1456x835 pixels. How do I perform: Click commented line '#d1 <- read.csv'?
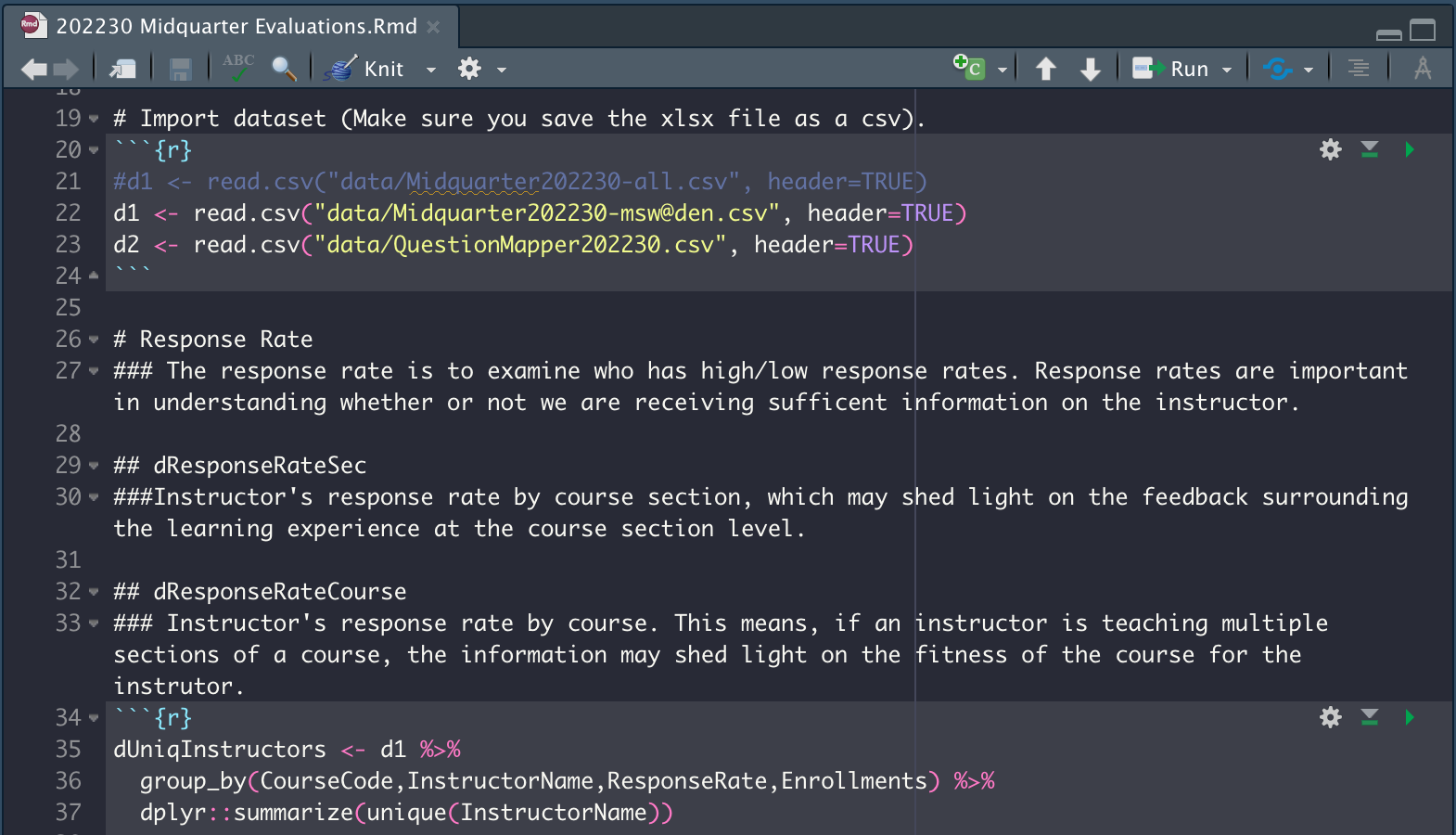tap(520, 181)
